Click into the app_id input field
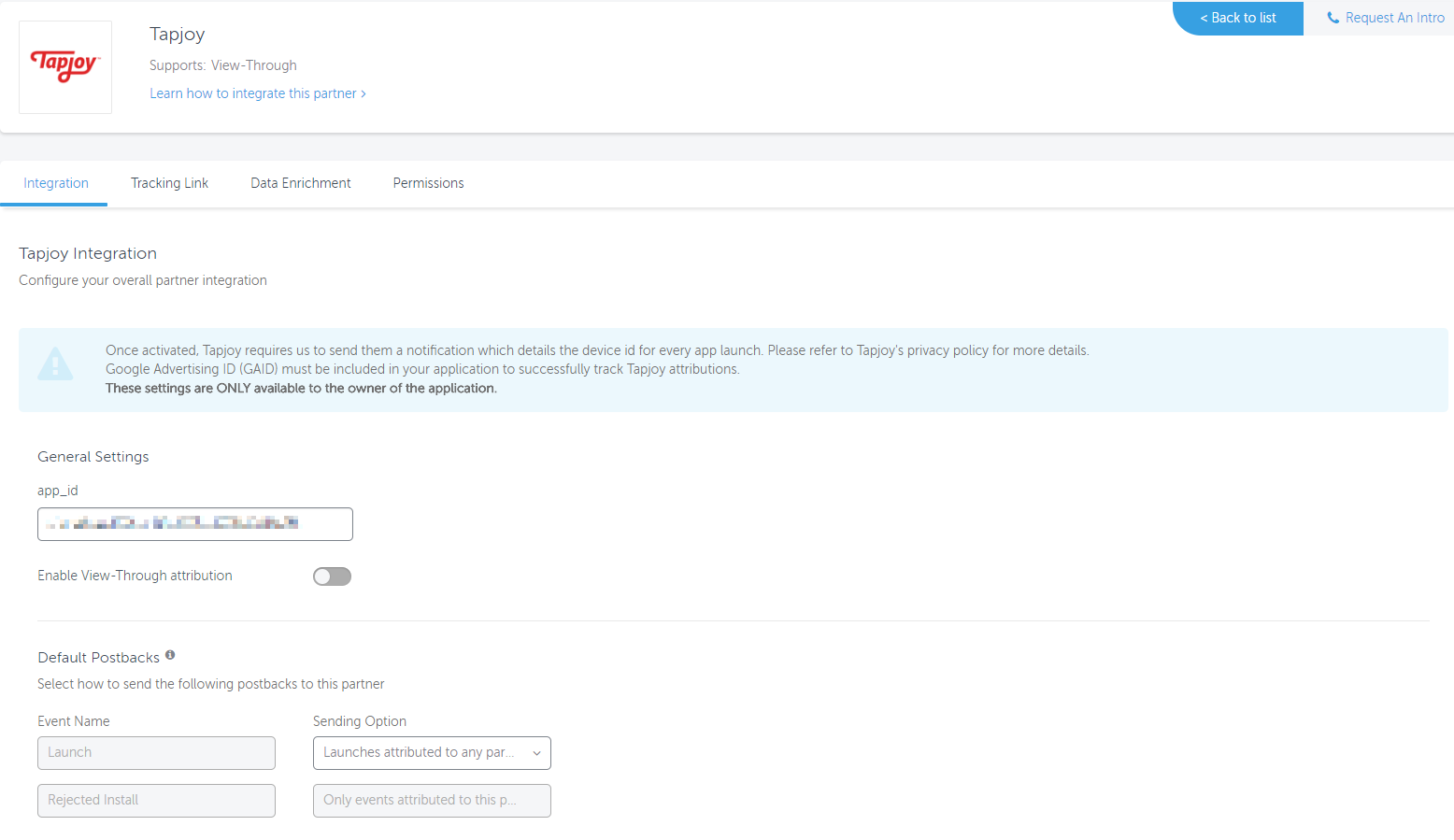This screenshot has width=1454, height=840. coord(195,524)
